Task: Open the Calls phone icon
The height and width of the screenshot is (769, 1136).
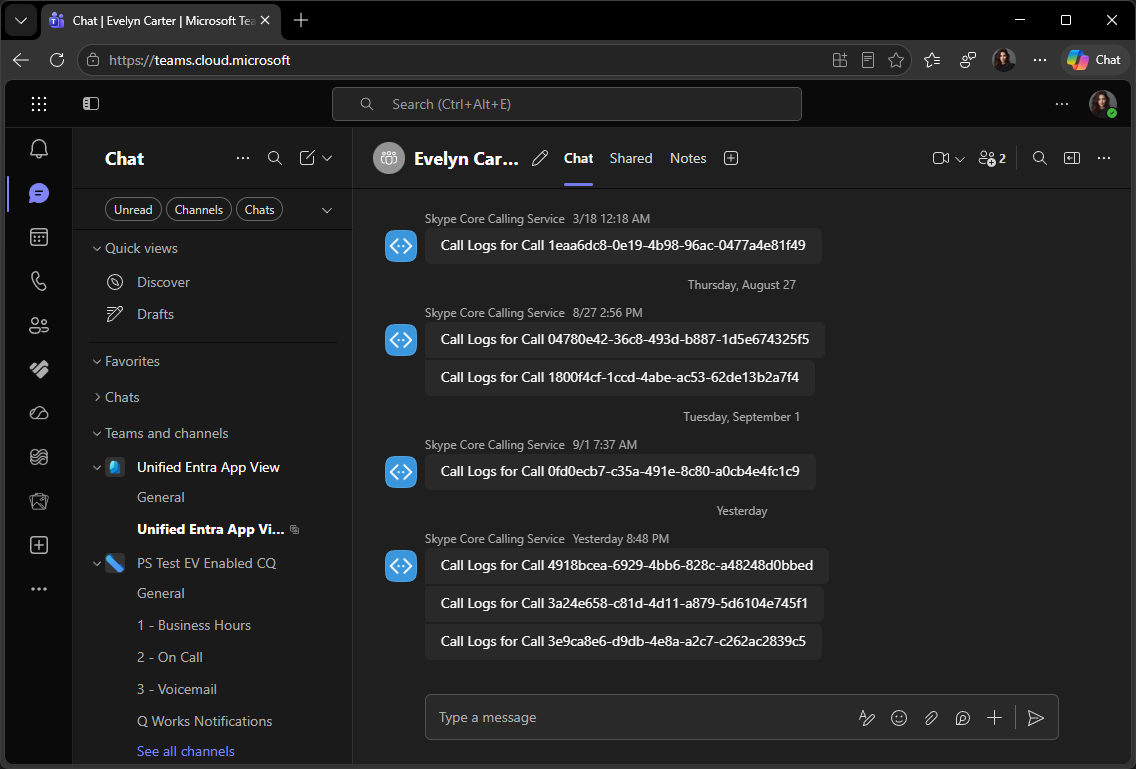Action: tap(39, 281)
